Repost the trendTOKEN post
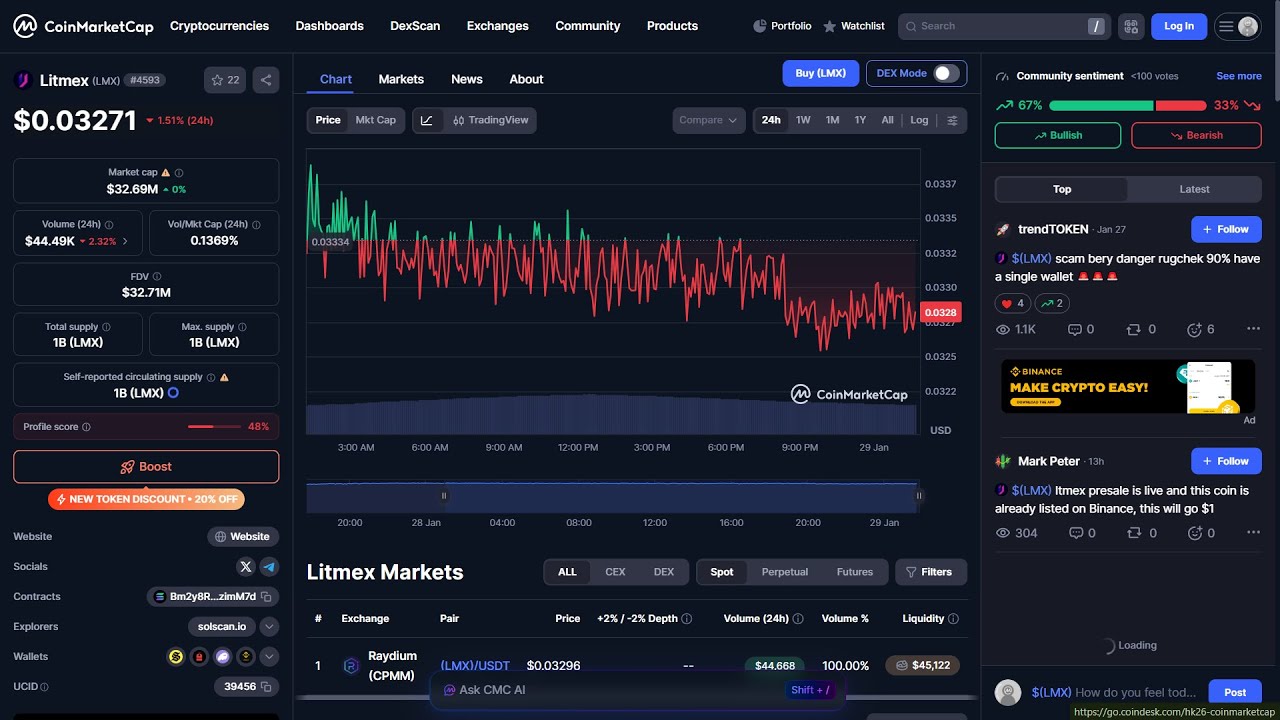 (1141, 329)
